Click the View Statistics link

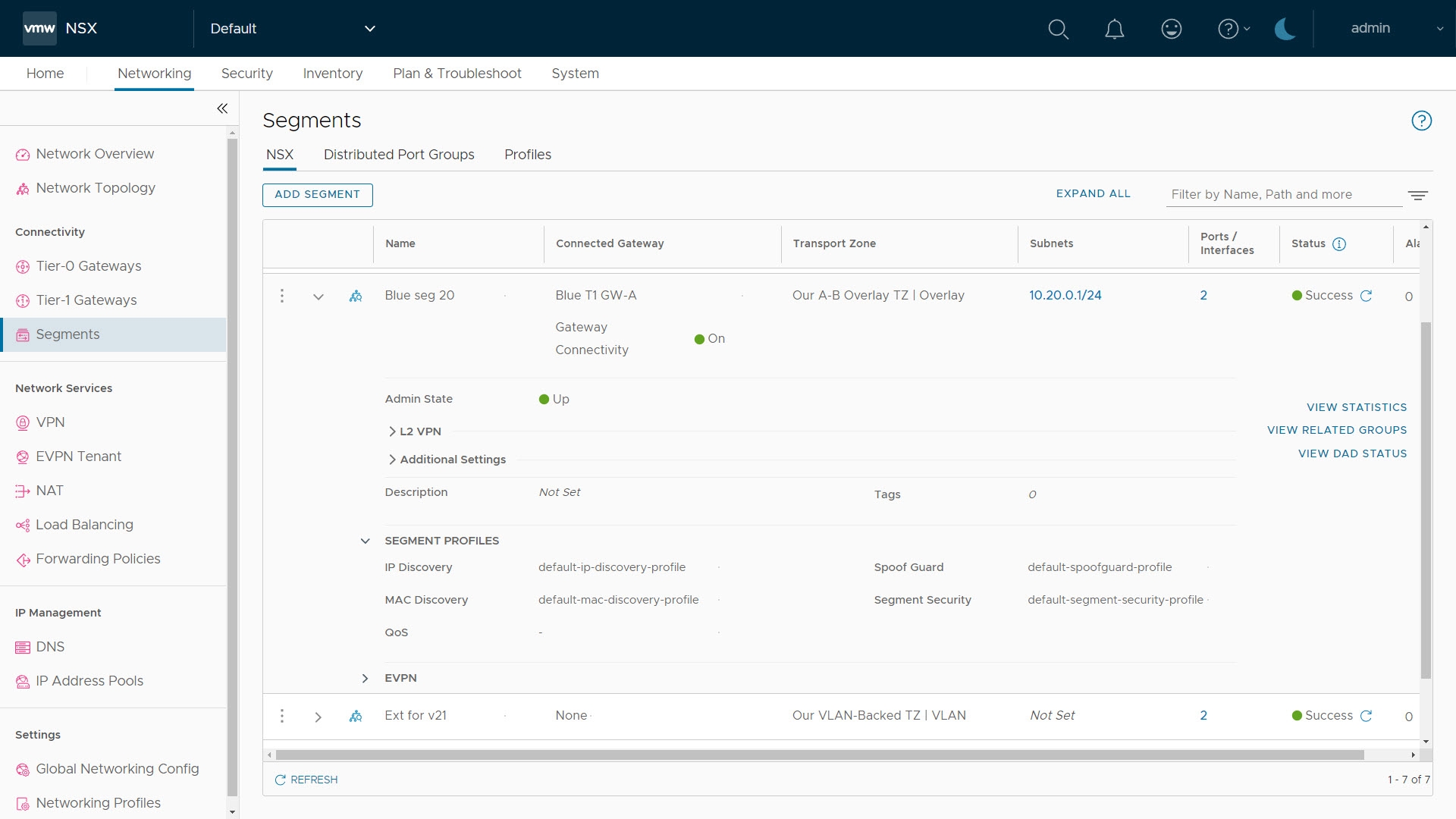point(1356,407)
